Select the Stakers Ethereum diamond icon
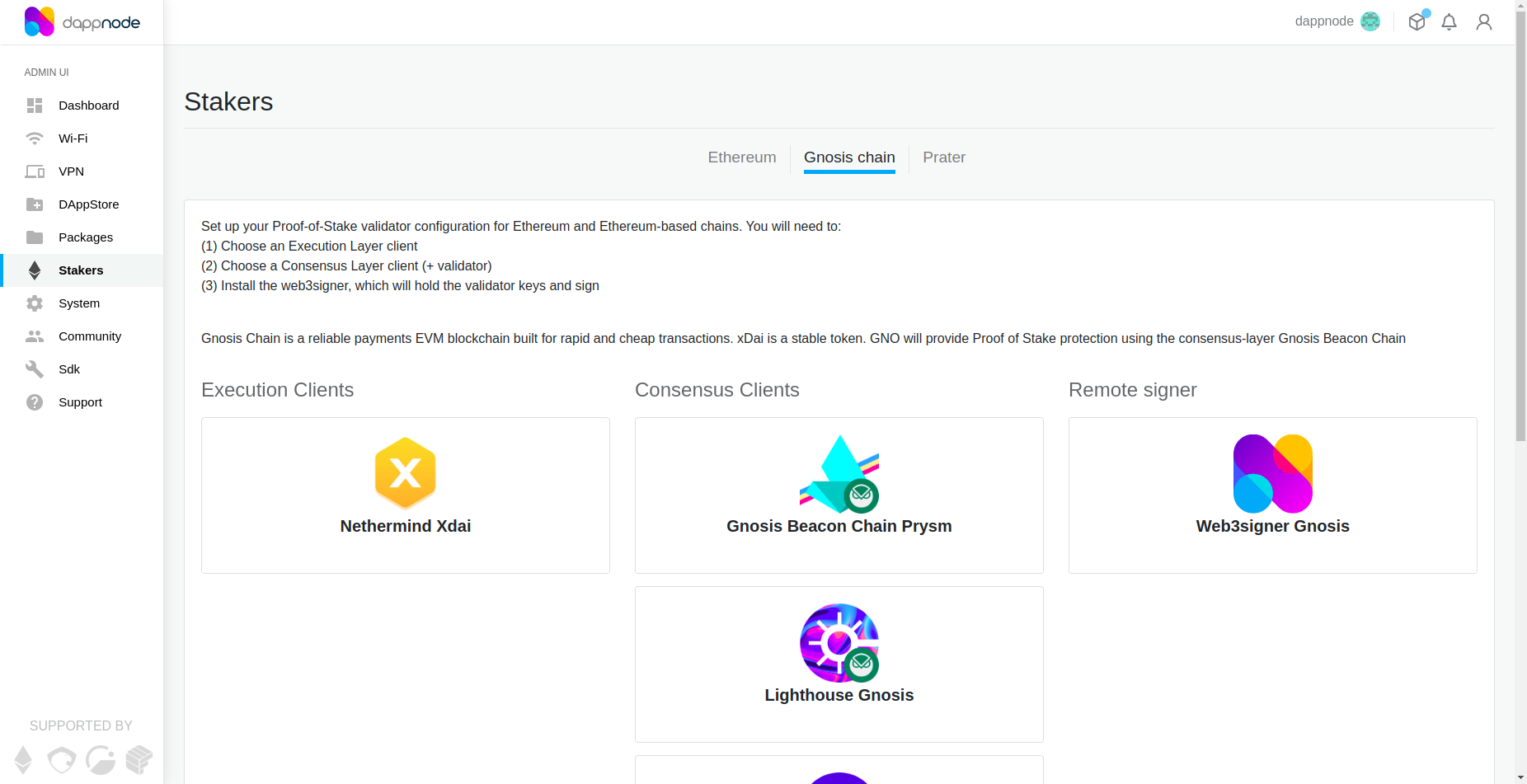 35,270
